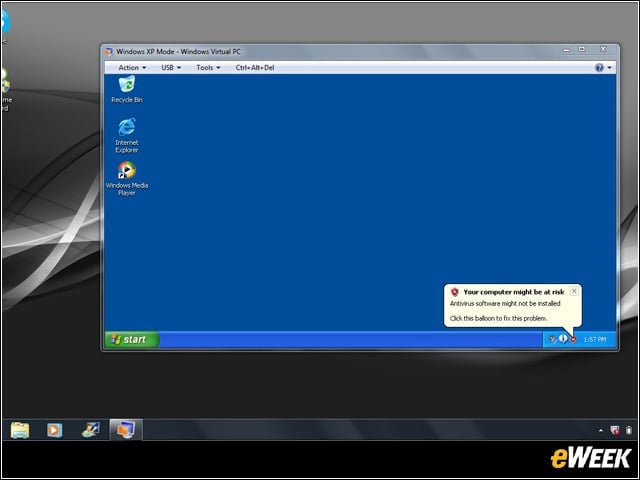Viewport: 640px width, 480px height.
Task: Select the Internet Explorer desktop icon
Action: tap(127, 136)
